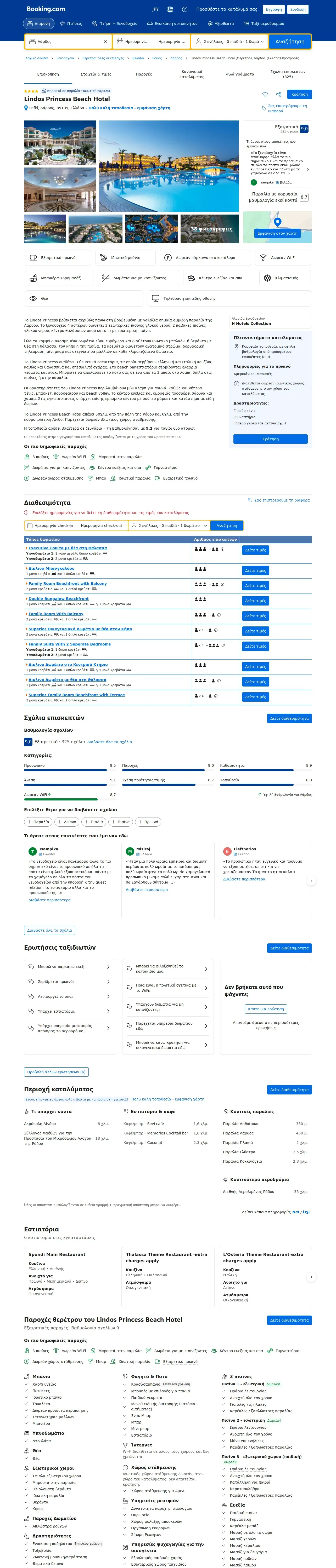
Task: Click the Σύνδεση sign-in button
Action: coord(298,10)
